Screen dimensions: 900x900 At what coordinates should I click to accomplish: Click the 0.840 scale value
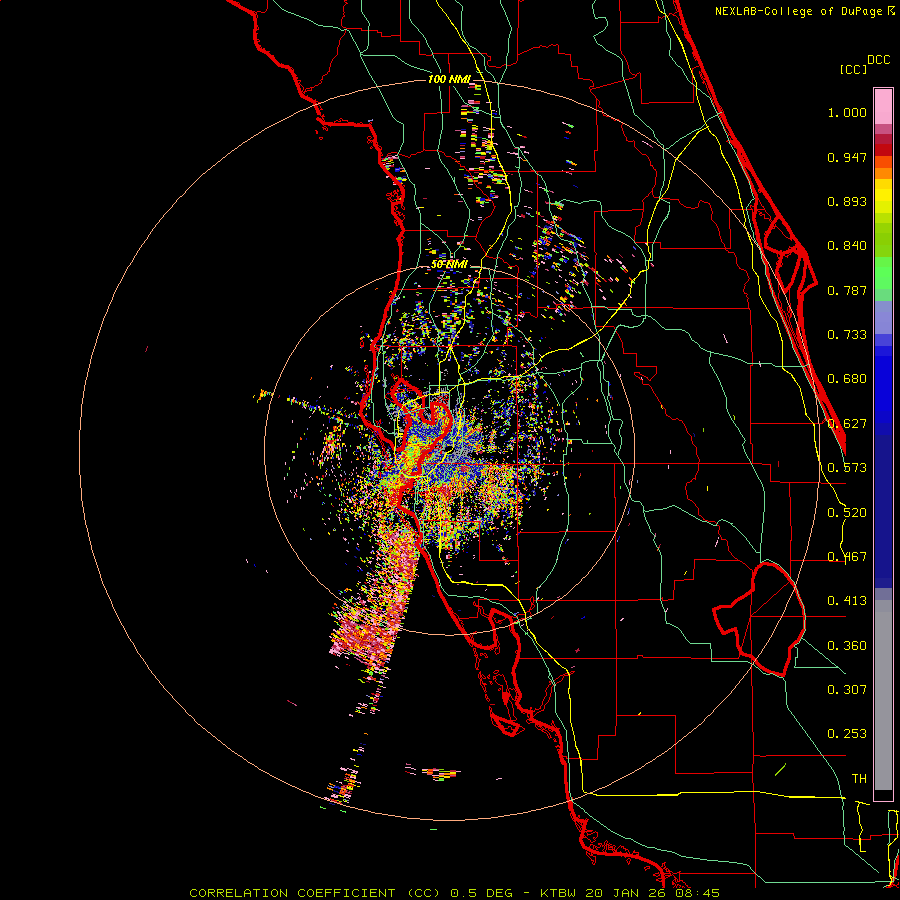[x=847, y=246]
